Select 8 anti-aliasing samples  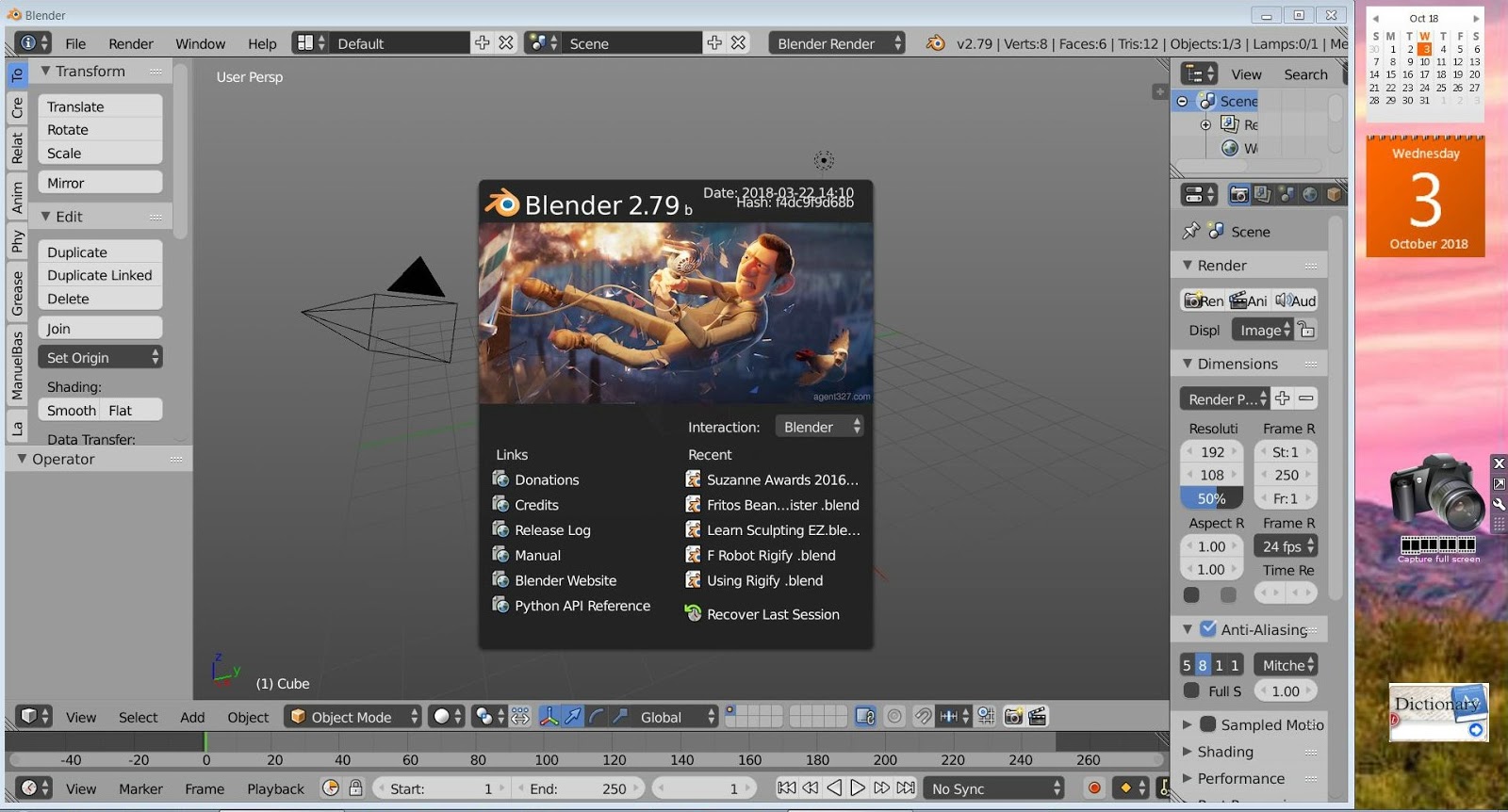click(1203, 665)
